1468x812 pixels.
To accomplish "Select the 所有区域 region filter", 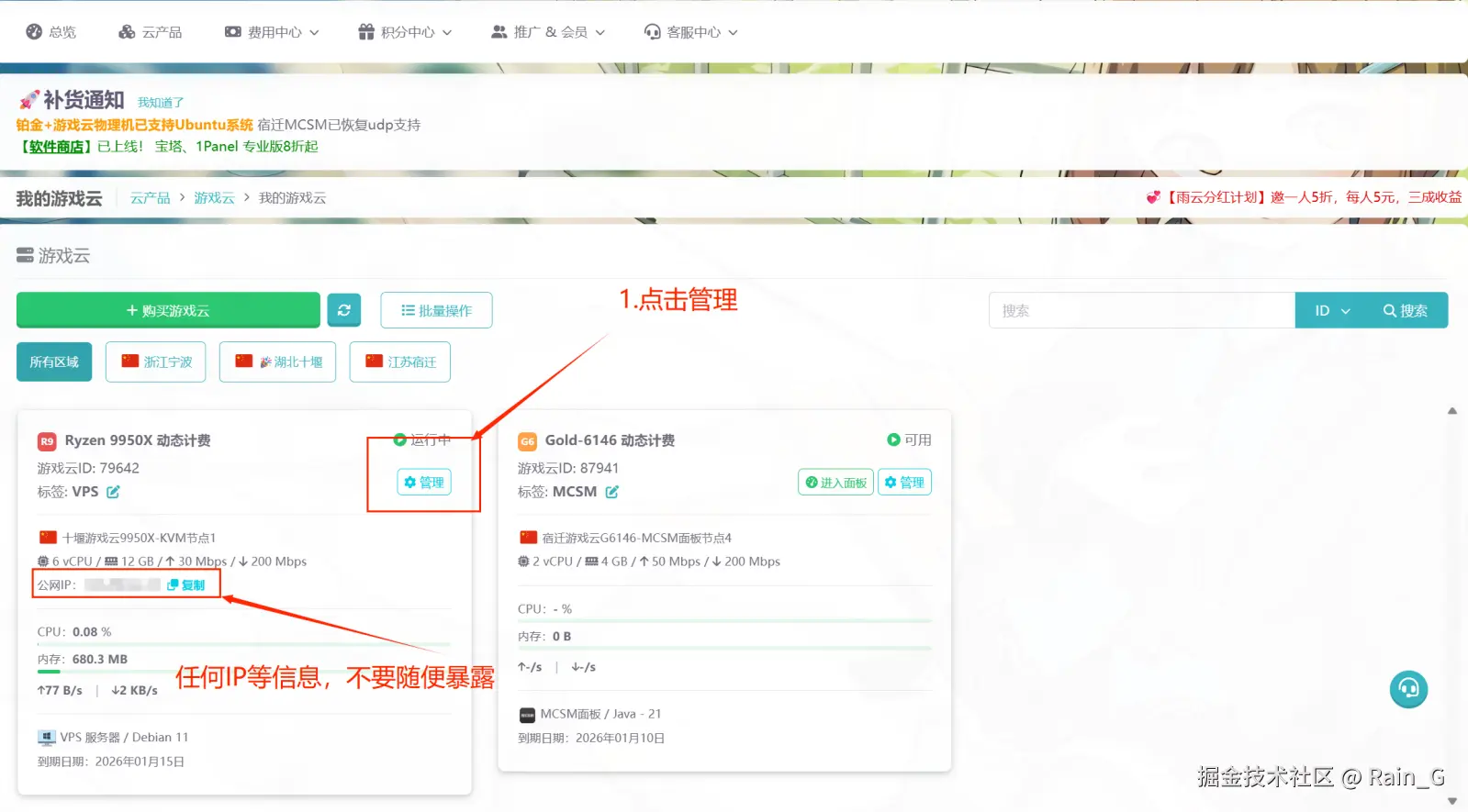I will [x=54, y=362].
